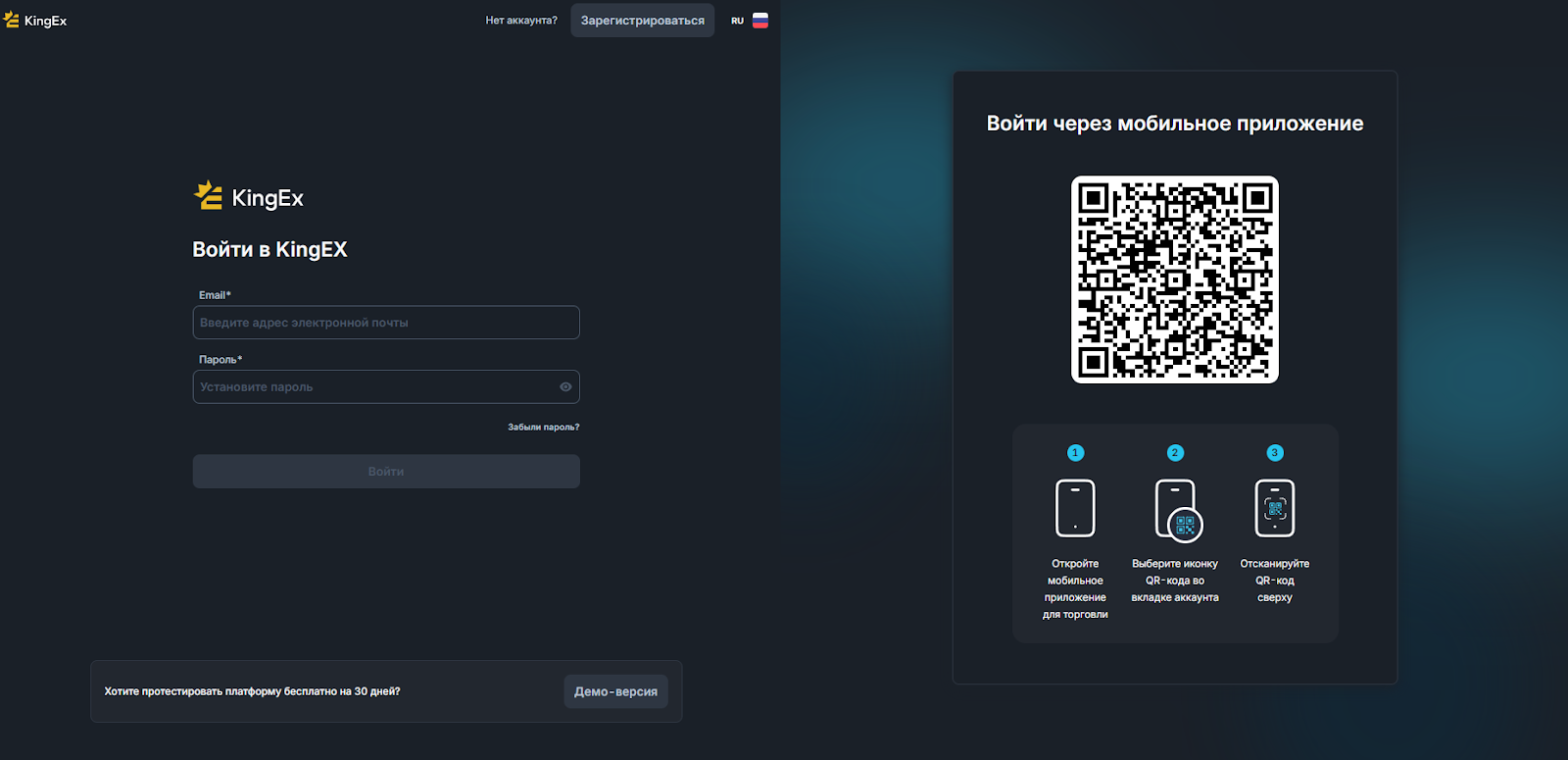This screenshot has width=1568, height=760.
Task: Click the Нет аккаунта? text
Action: tap(521, 21)
